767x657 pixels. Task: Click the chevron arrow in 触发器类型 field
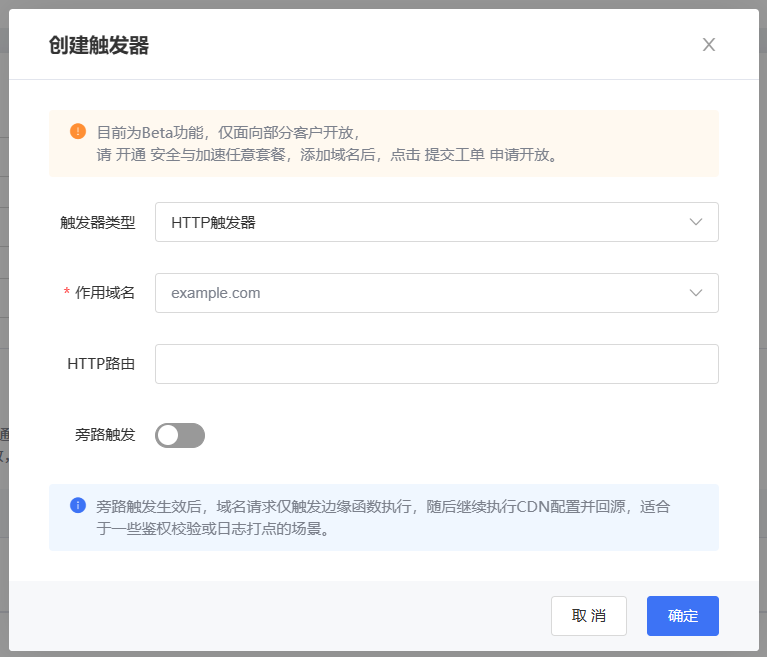(696, 222)
